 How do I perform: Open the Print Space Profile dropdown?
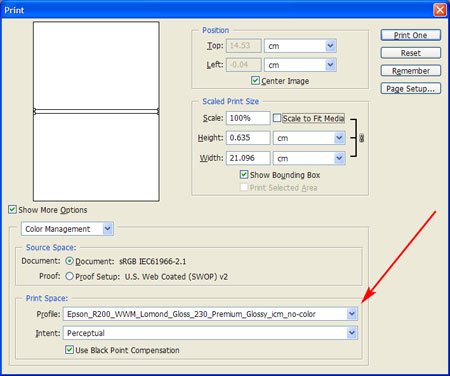tap(352, 314)
